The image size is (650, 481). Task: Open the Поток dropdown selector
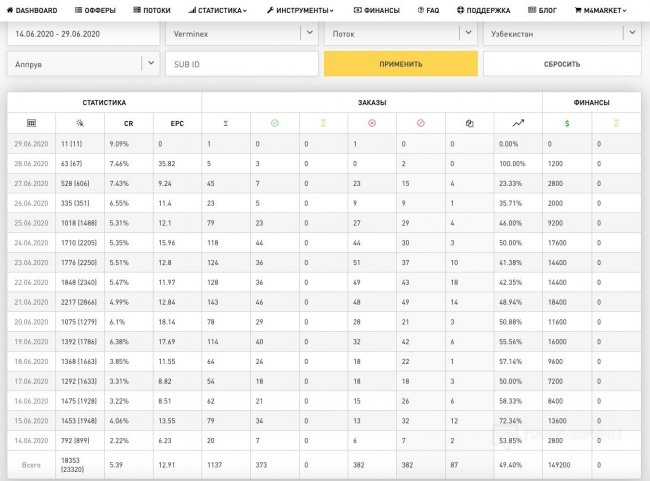(x=466, y=32)
